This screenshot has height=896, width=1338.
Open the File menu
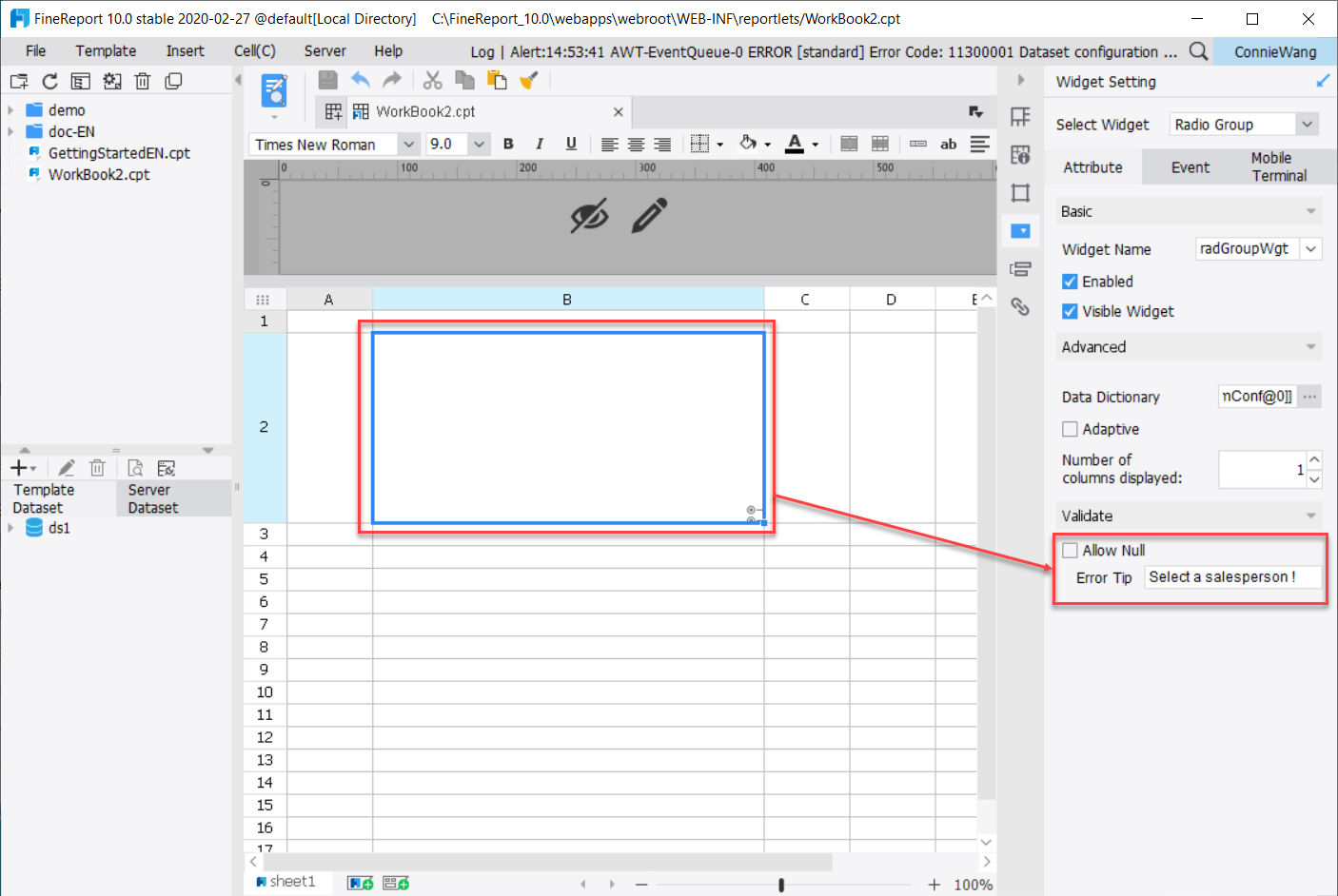pos(36,51)
